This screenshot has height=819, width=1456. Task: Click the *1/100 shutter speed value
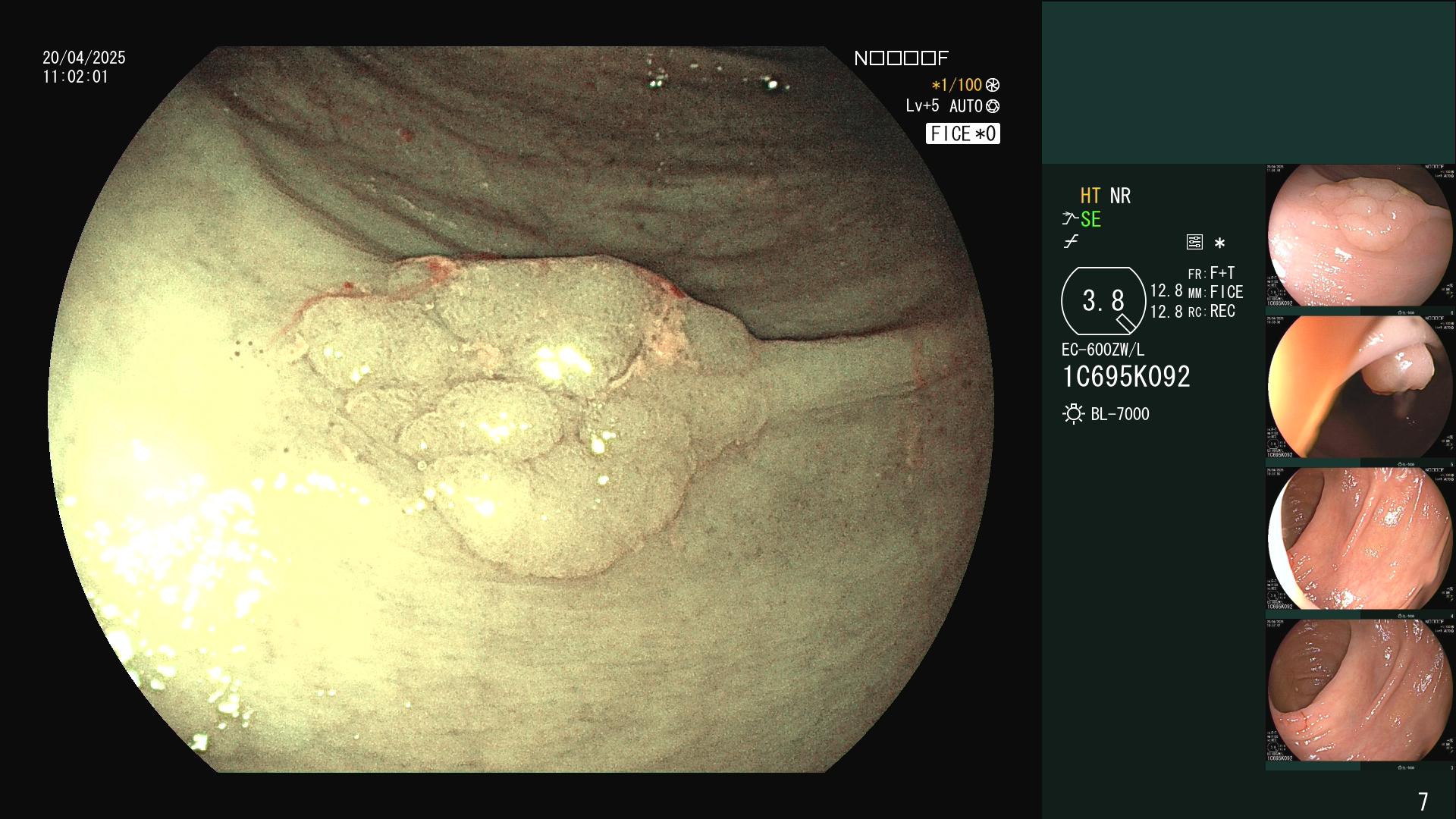pyautogui.click(x=956, y=85)
